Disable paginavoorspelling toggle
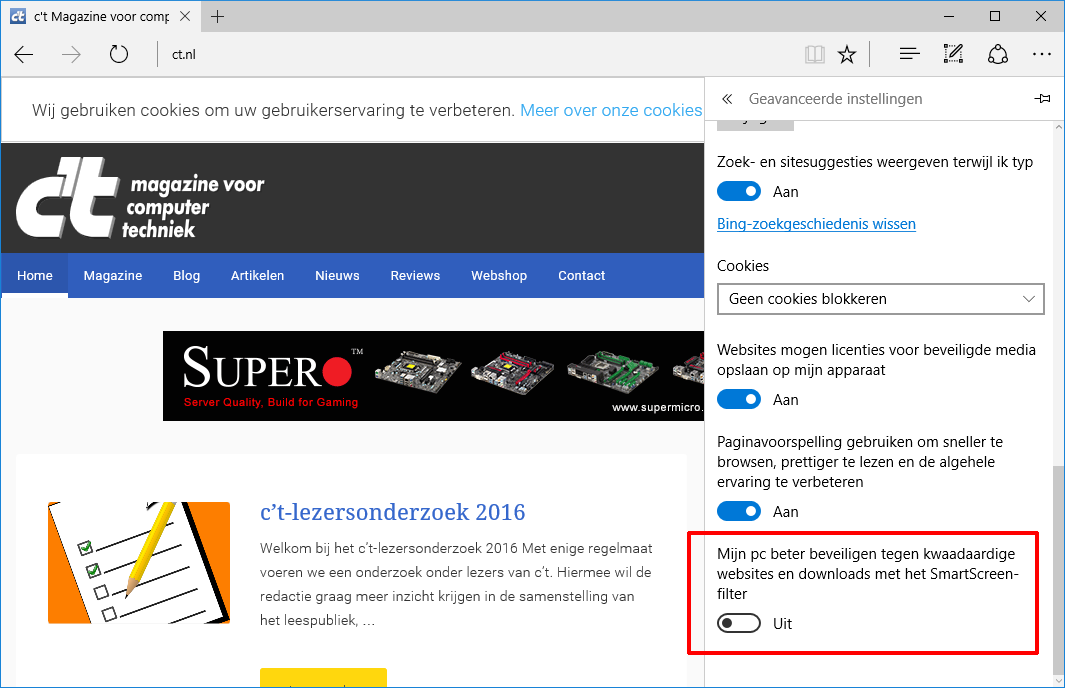The width and height of the screenshot is (1065, 688). click(738, 511)
